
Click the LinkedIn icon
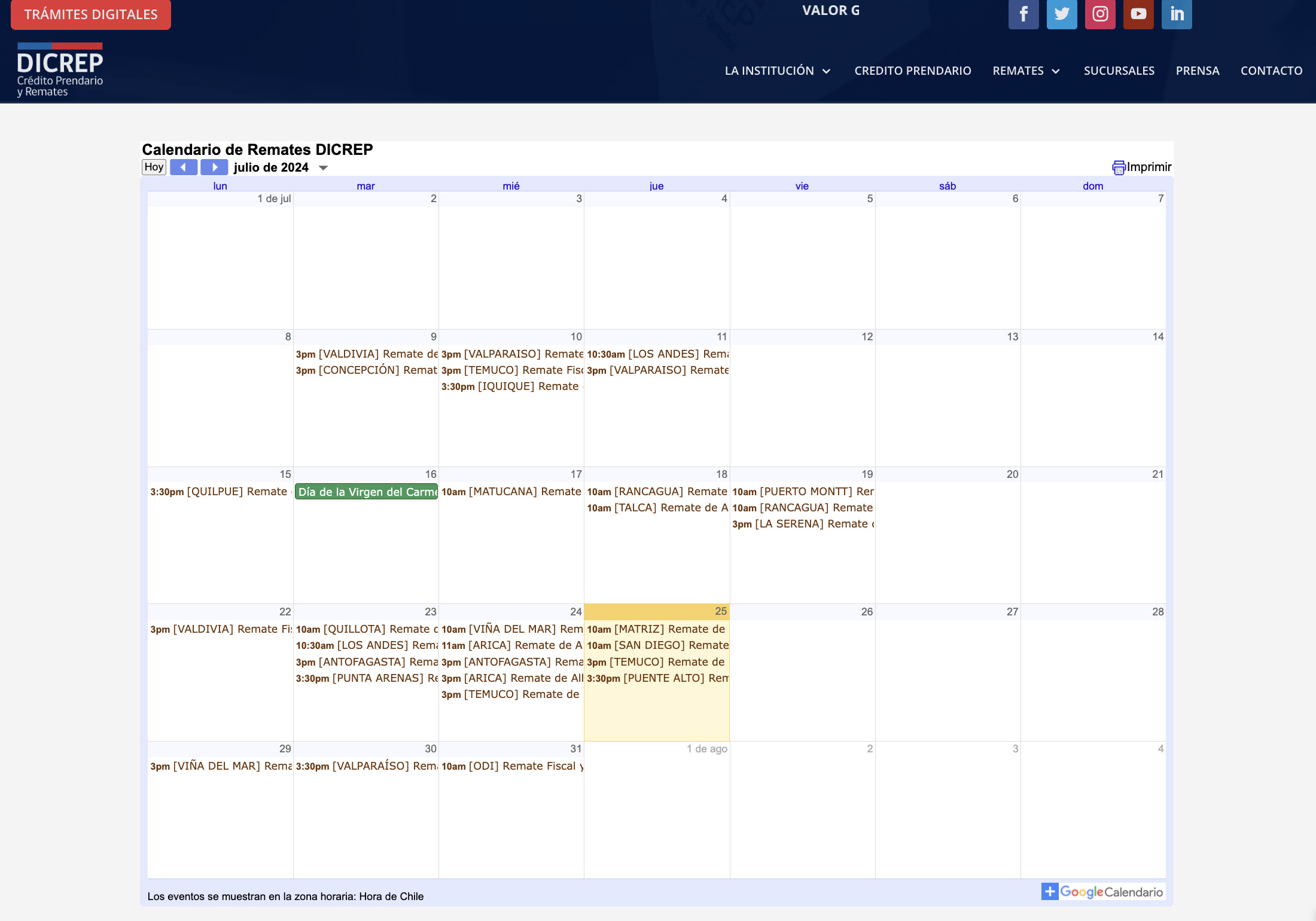point(1177,14)
